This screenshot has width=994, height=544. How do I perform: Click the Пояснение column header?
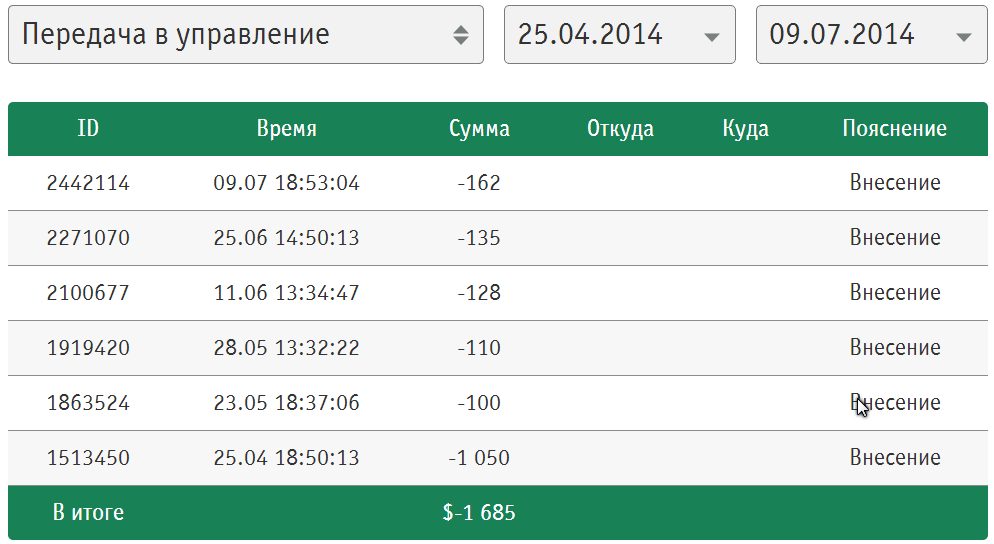click(x=894, y=129)
